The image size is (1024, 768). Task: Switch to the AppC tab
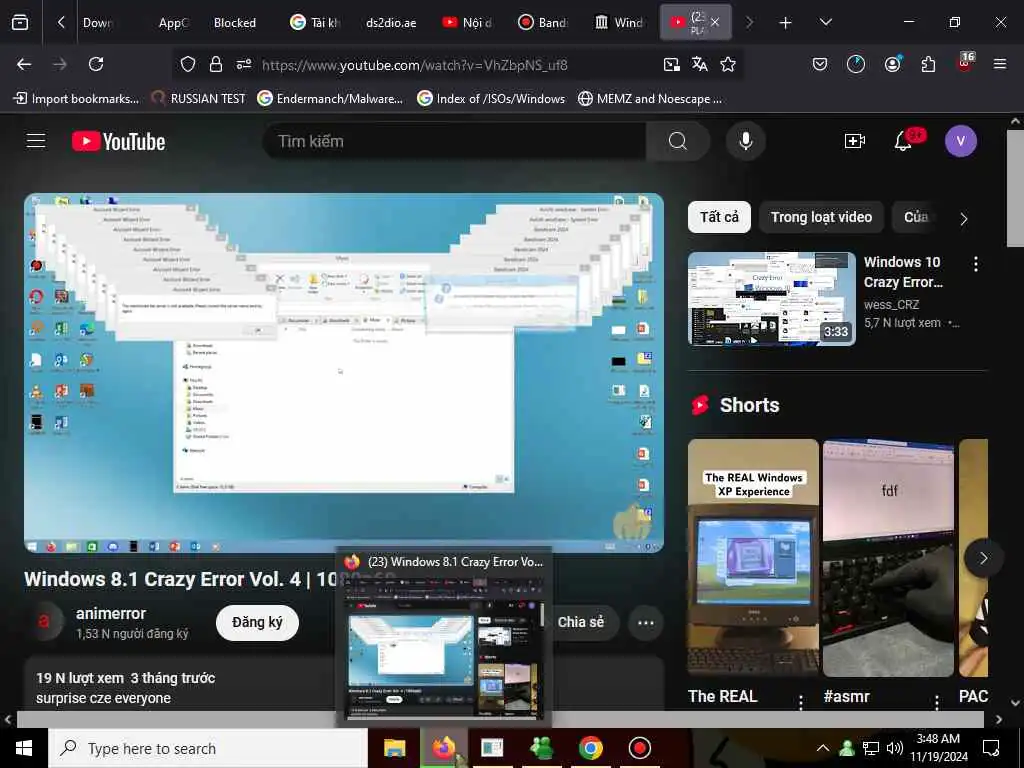pos(173,22)
